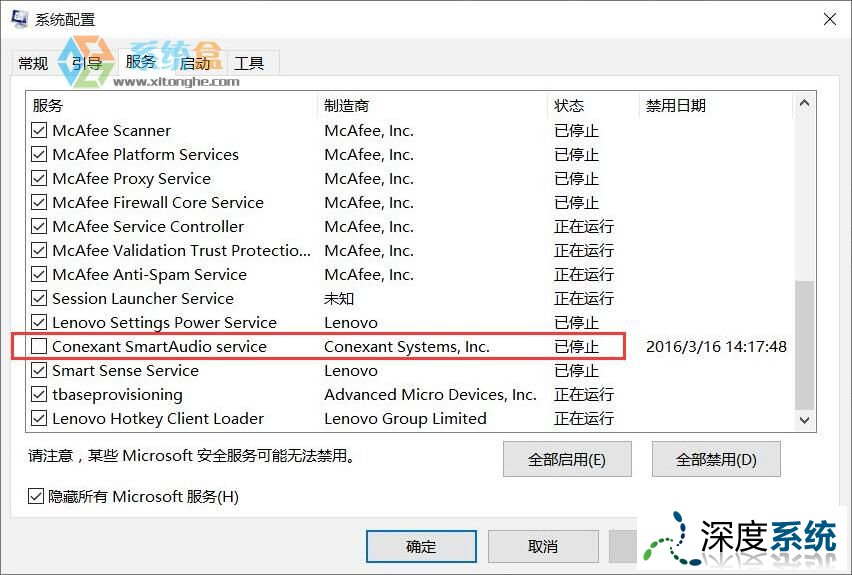
Task: Click the System Configuration title bar icon
Action: [20, 18]
